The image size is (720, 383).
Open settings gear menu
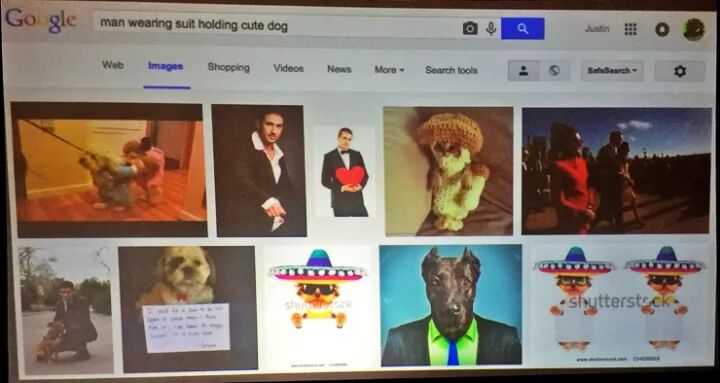point(680,71)
